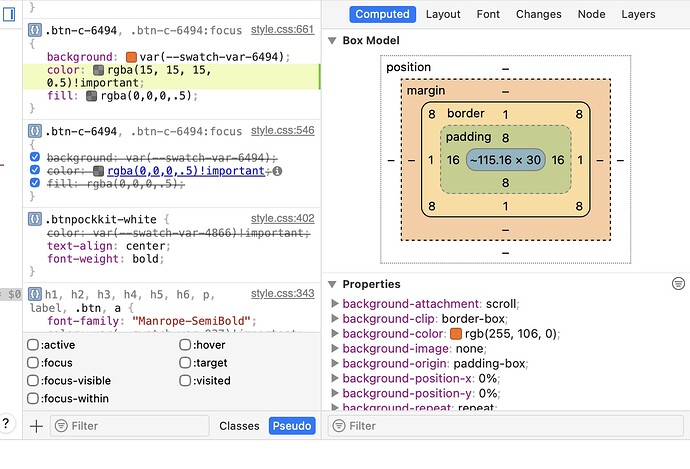This screenshot has width=690, height=469.
Task: Collapse the Box Model section
Action: click(x=332, y=40)
